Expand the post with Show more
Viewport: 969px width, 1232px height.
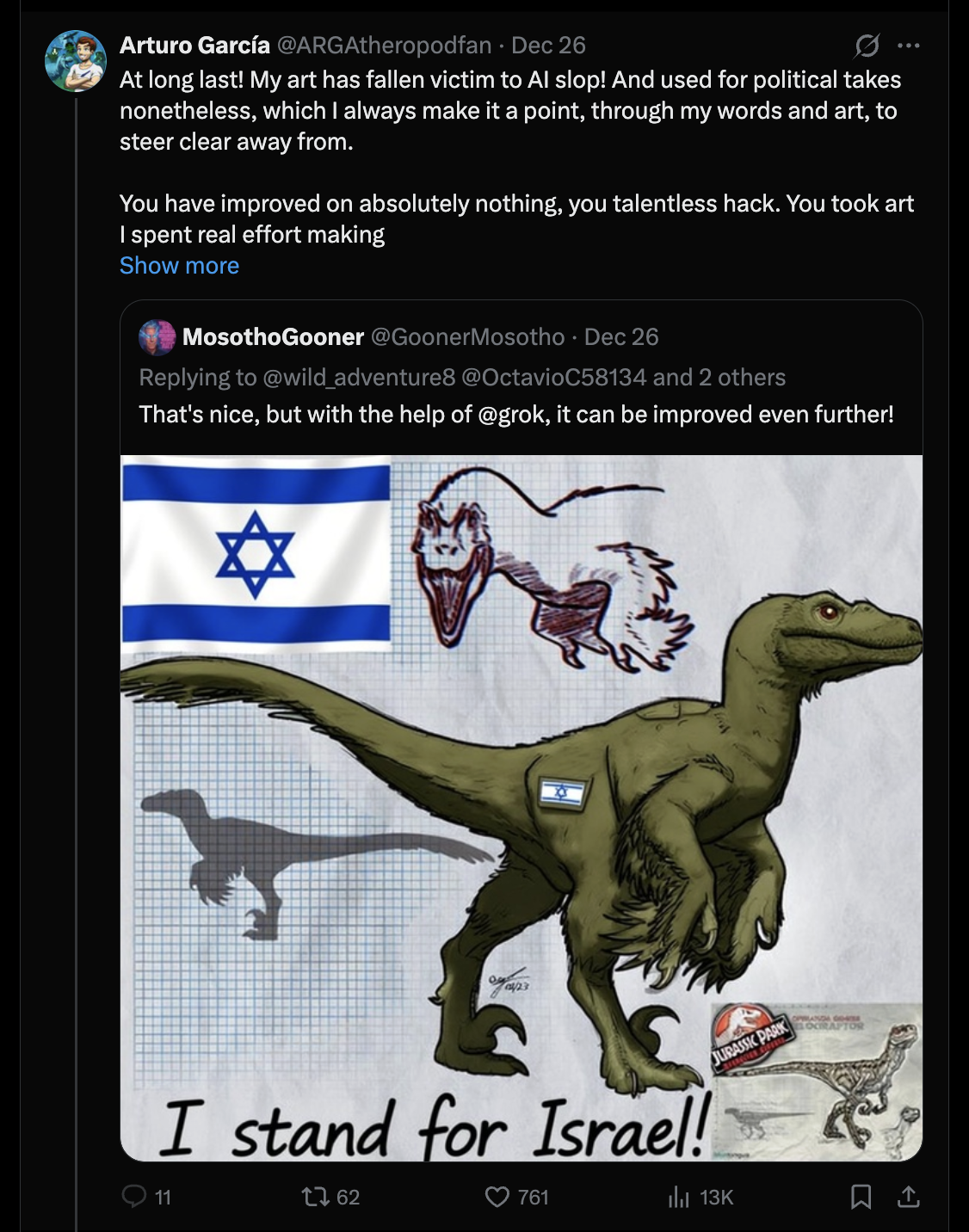point(179,266)
